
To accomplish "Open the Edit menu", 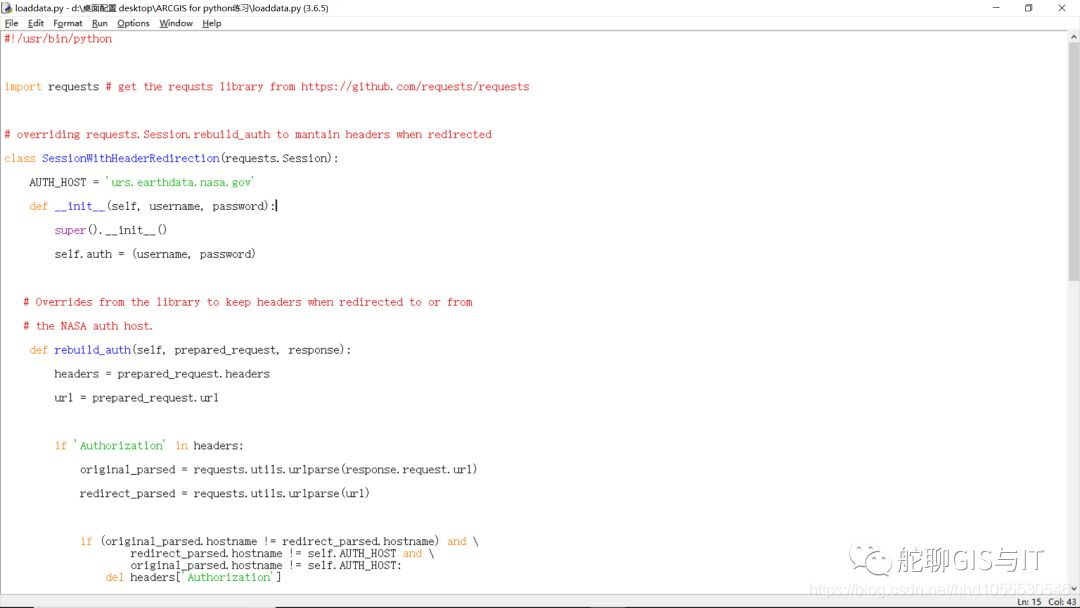I will pyautogui.click(x=36, y=23).
